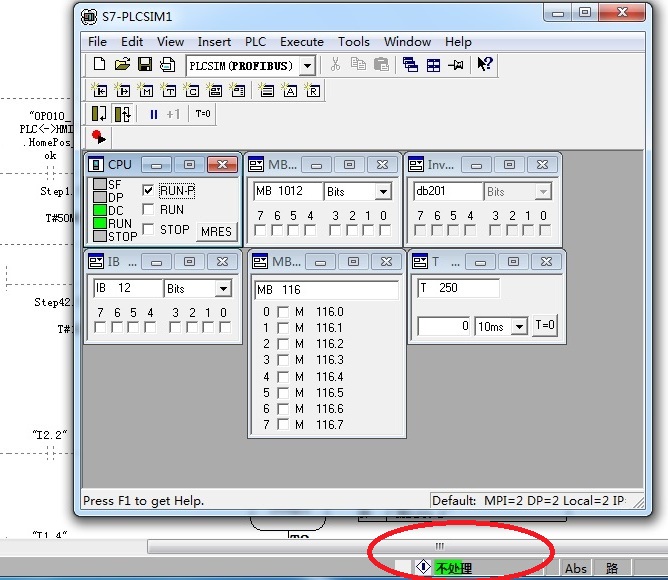668x580 pixels.
Task: Open the PLCSIM(PROFIBUS) connection dropdown
Action: 307,66
